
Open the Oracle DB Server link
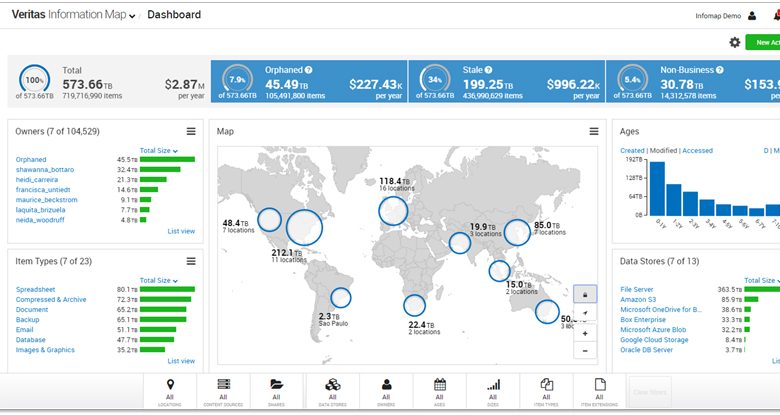646,350
